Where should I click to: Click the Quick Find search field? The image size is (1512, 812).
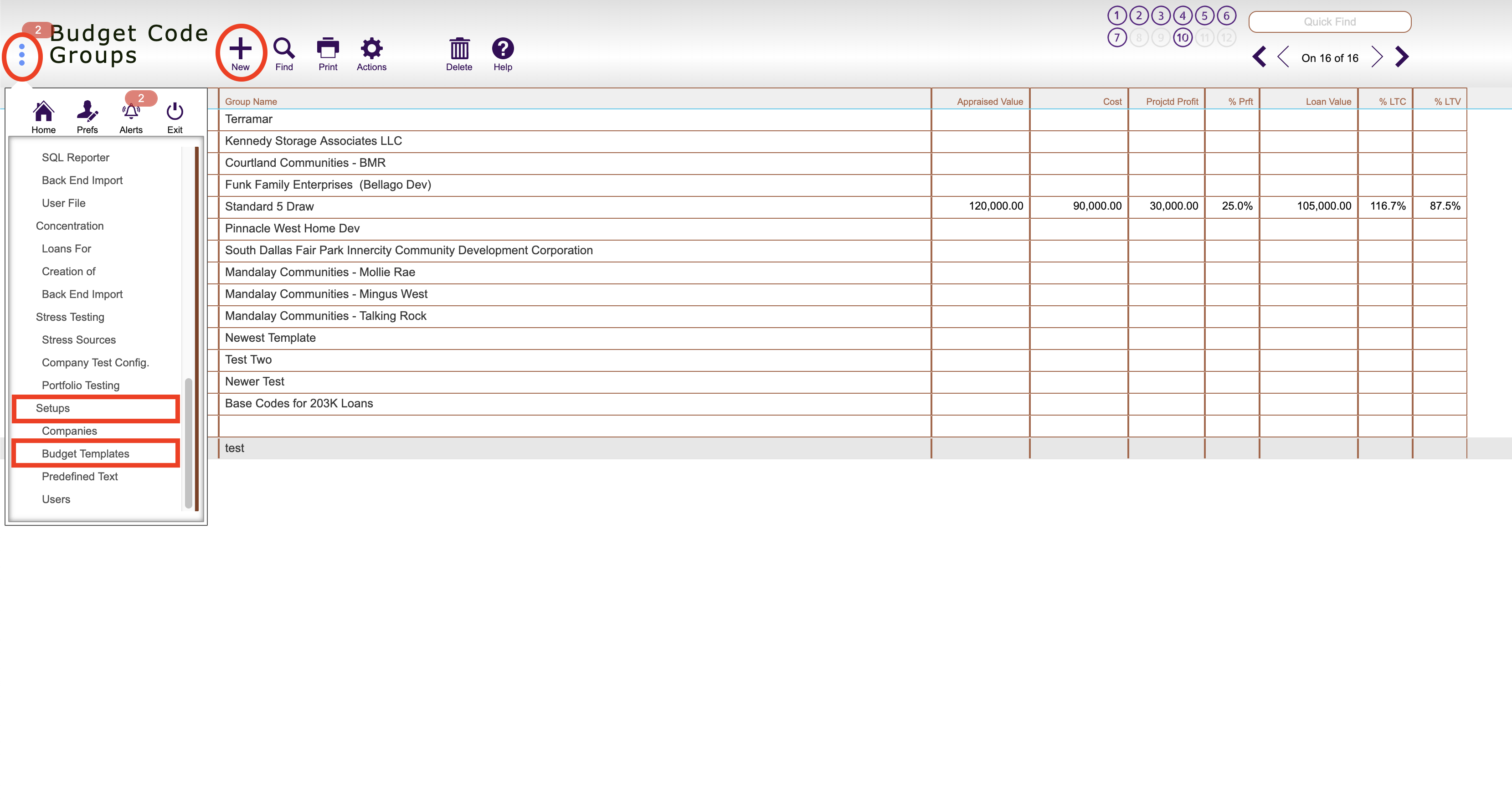click(x=1329, y=22)
